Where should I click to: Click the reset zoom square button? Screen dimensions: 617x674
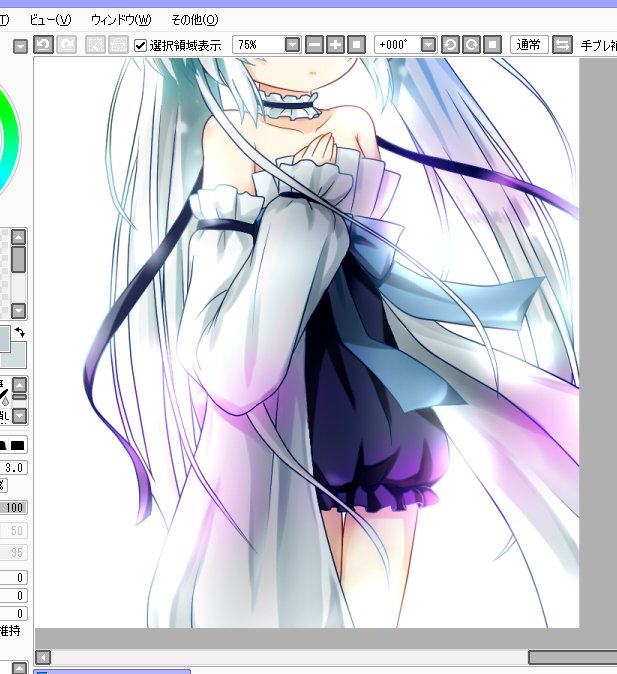pyautogui.click(x=356, y=45)
